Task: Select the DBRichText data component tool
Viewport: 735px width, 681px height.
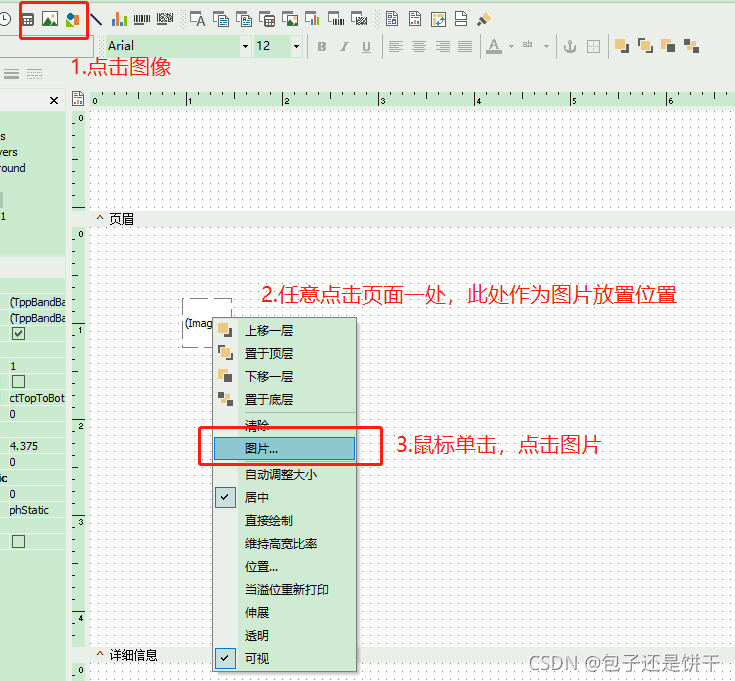Action: click(x=244, y=19)
